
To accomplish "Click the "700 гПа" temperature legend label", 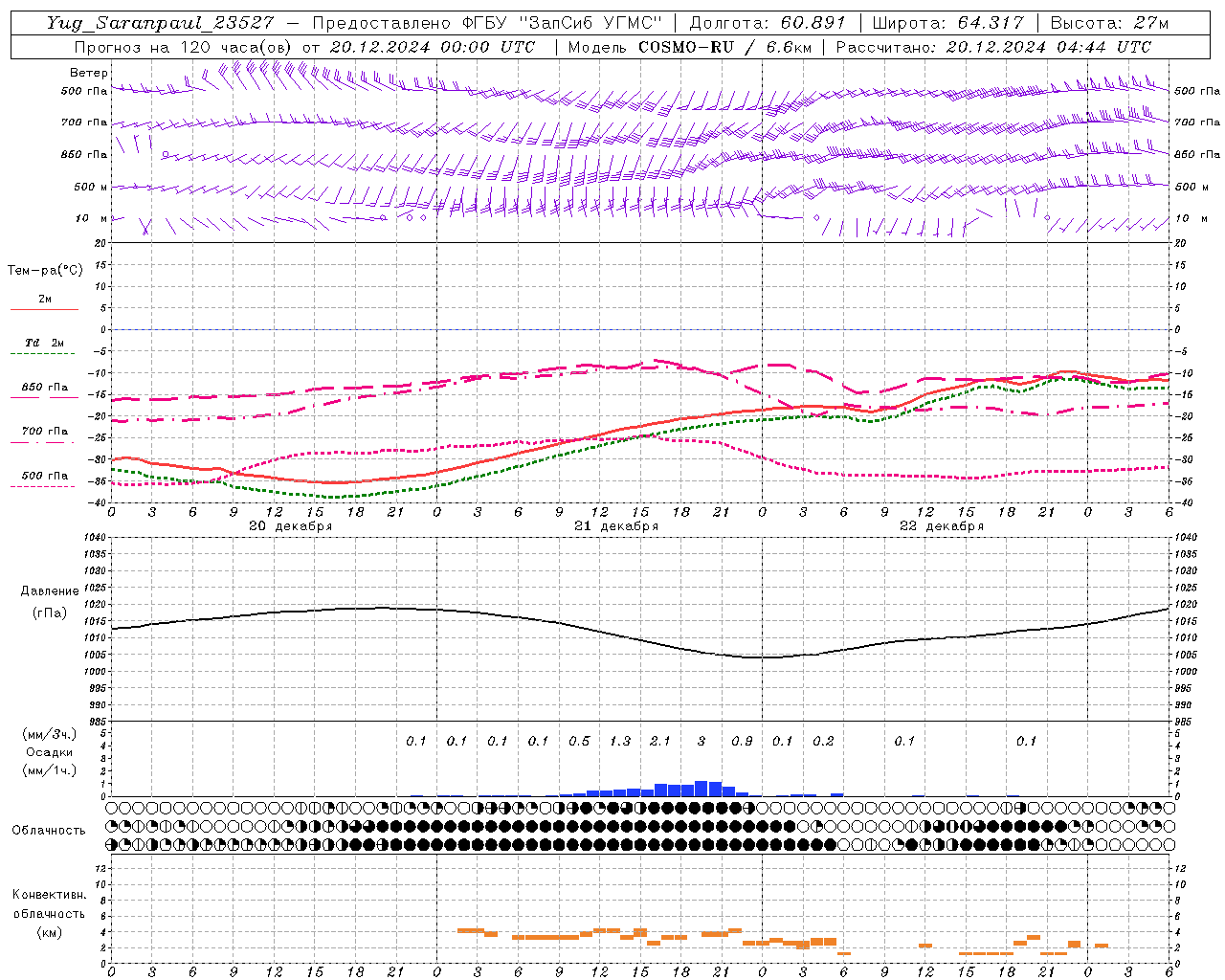I will [x=45, y=431].
